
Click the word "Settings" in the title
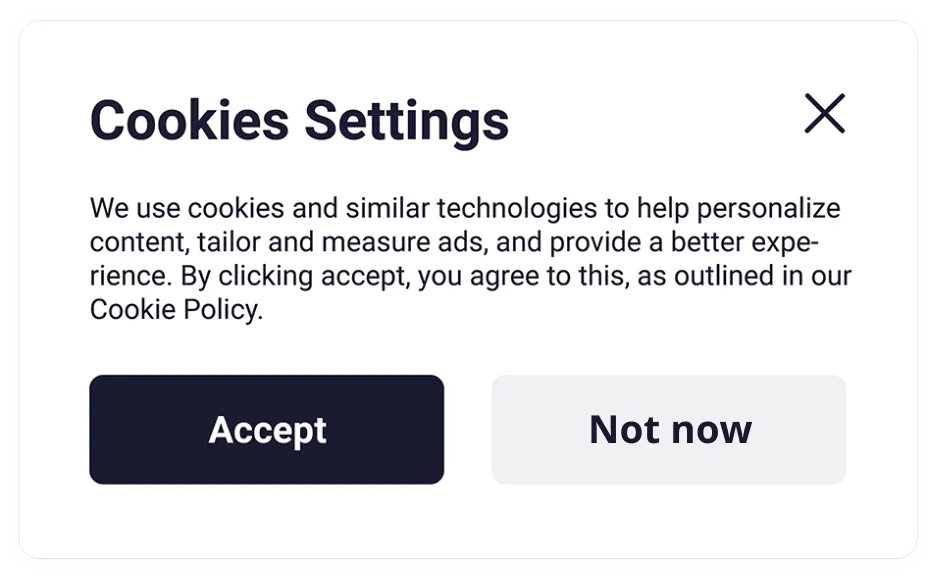[x=407, y=120]
